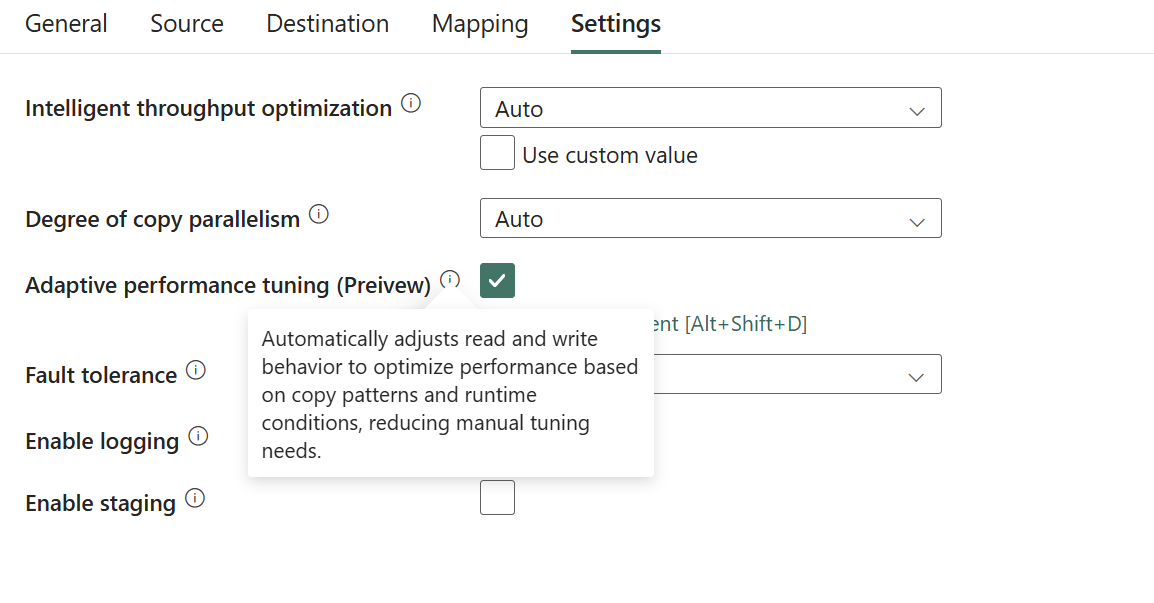This screenshot has width=1154, height=603.
Task: Check the Use custom value checkbox
Action: [x=497, y=153]
